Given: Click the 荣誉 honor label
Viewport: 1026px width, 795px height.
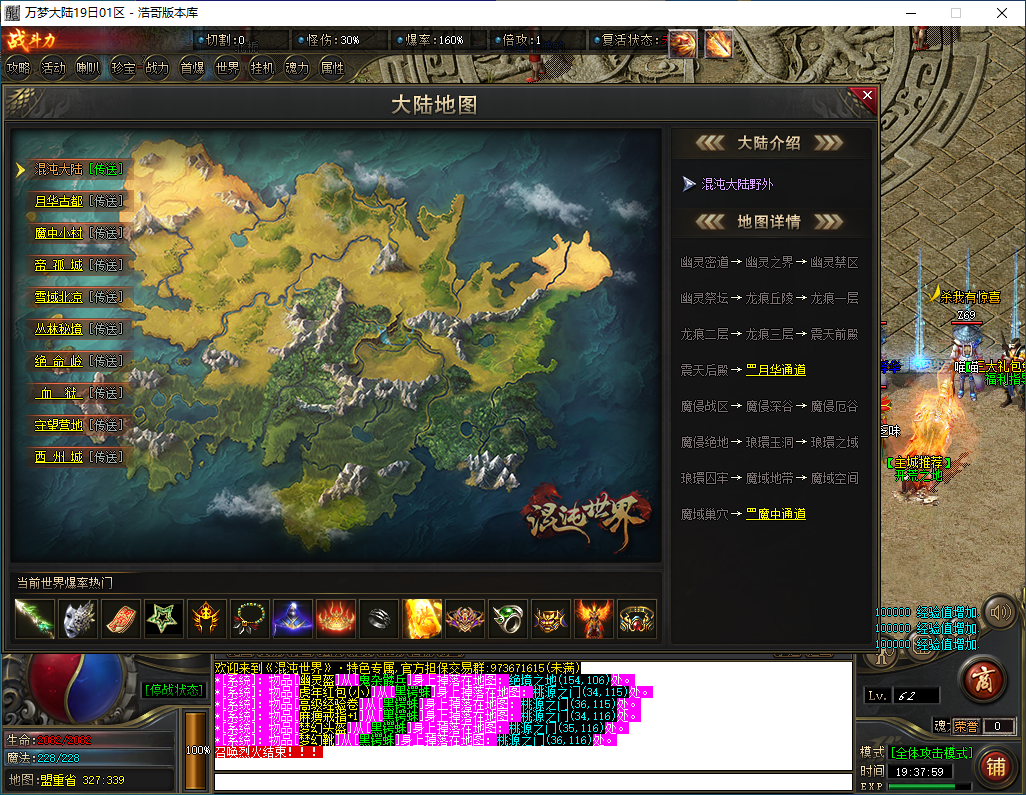Looking at the screenshot, I should [966, 726].
